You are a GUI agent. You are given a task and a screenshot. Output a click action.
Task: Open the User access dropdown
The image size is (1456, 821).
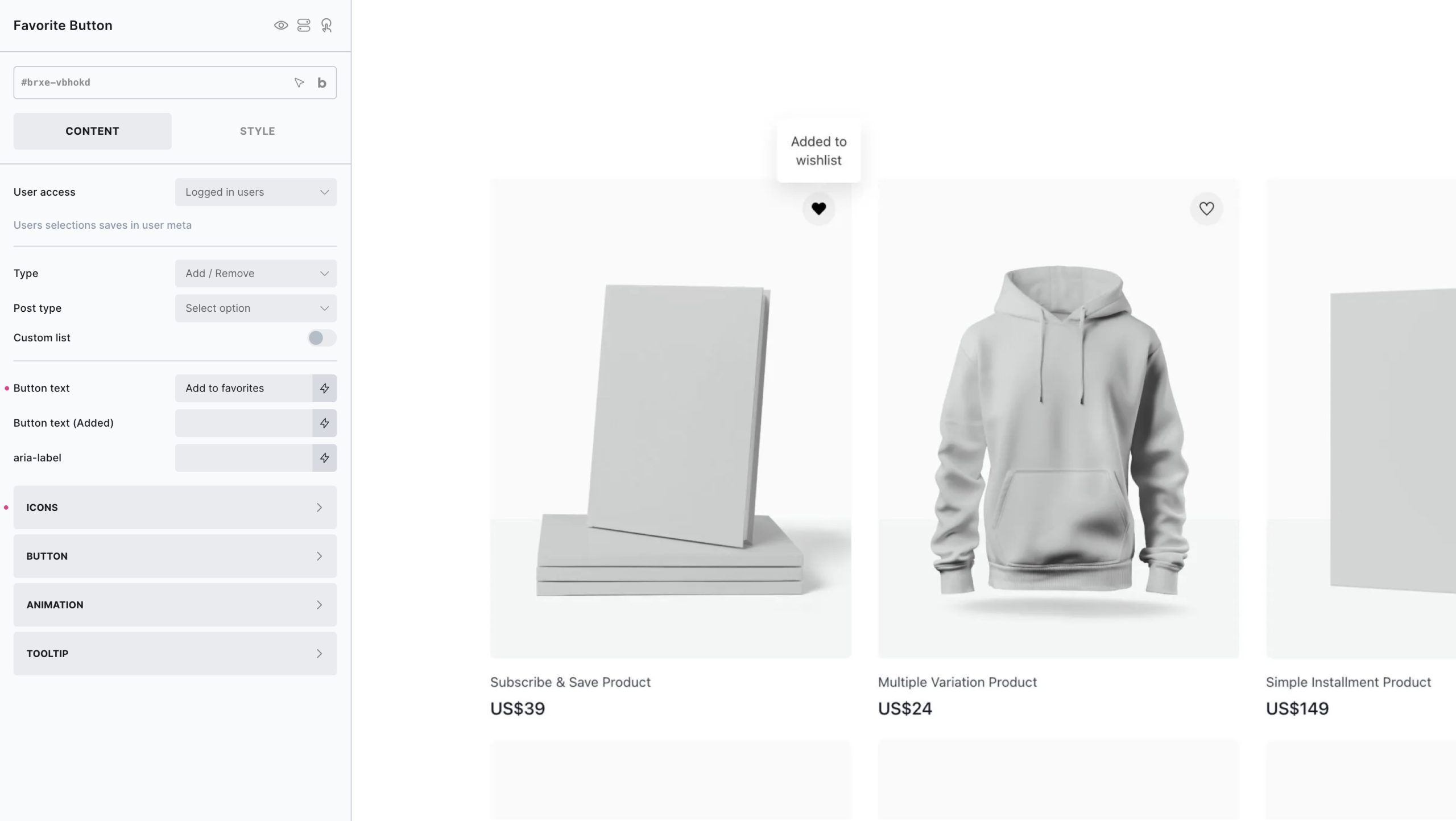tap(256, 192)
